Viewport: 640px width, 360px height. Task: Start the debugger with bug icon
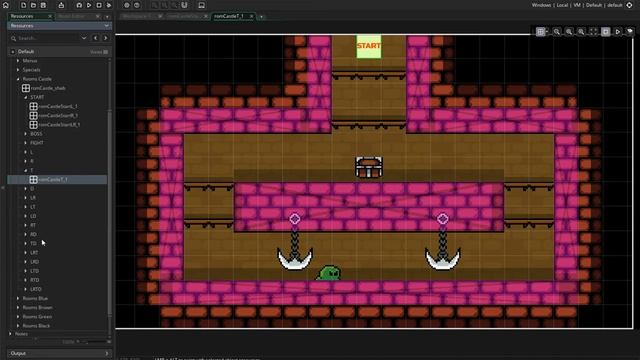click(x=79, y=5)
